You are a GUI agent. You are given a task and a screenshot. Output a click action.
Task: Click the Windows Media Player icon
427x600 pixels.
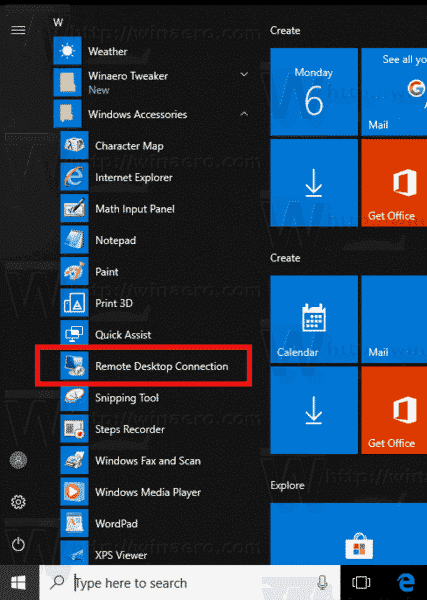[74, 492]
